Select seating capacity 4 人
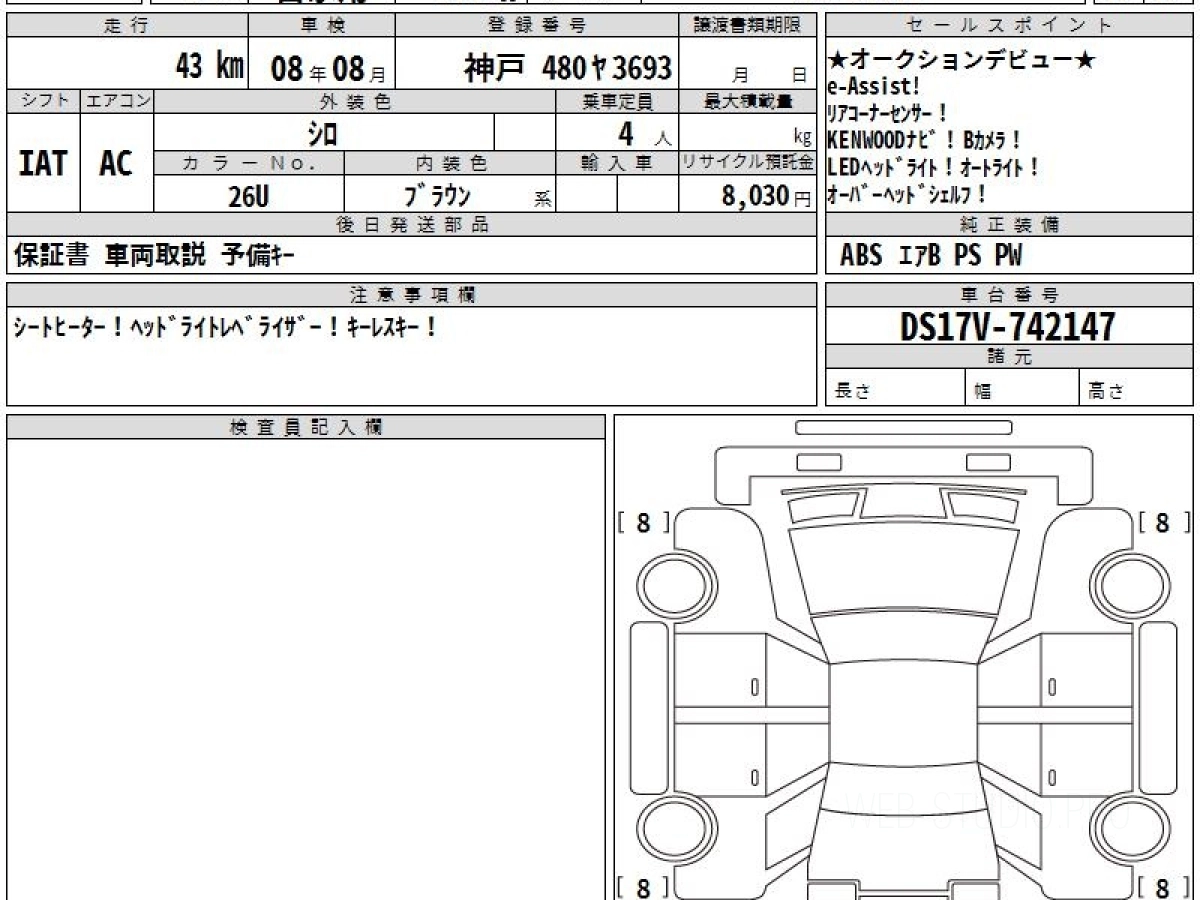Image resolution: width=1200 pixels, height=900 pixels. pyautogui.click(x=645, y=133)
